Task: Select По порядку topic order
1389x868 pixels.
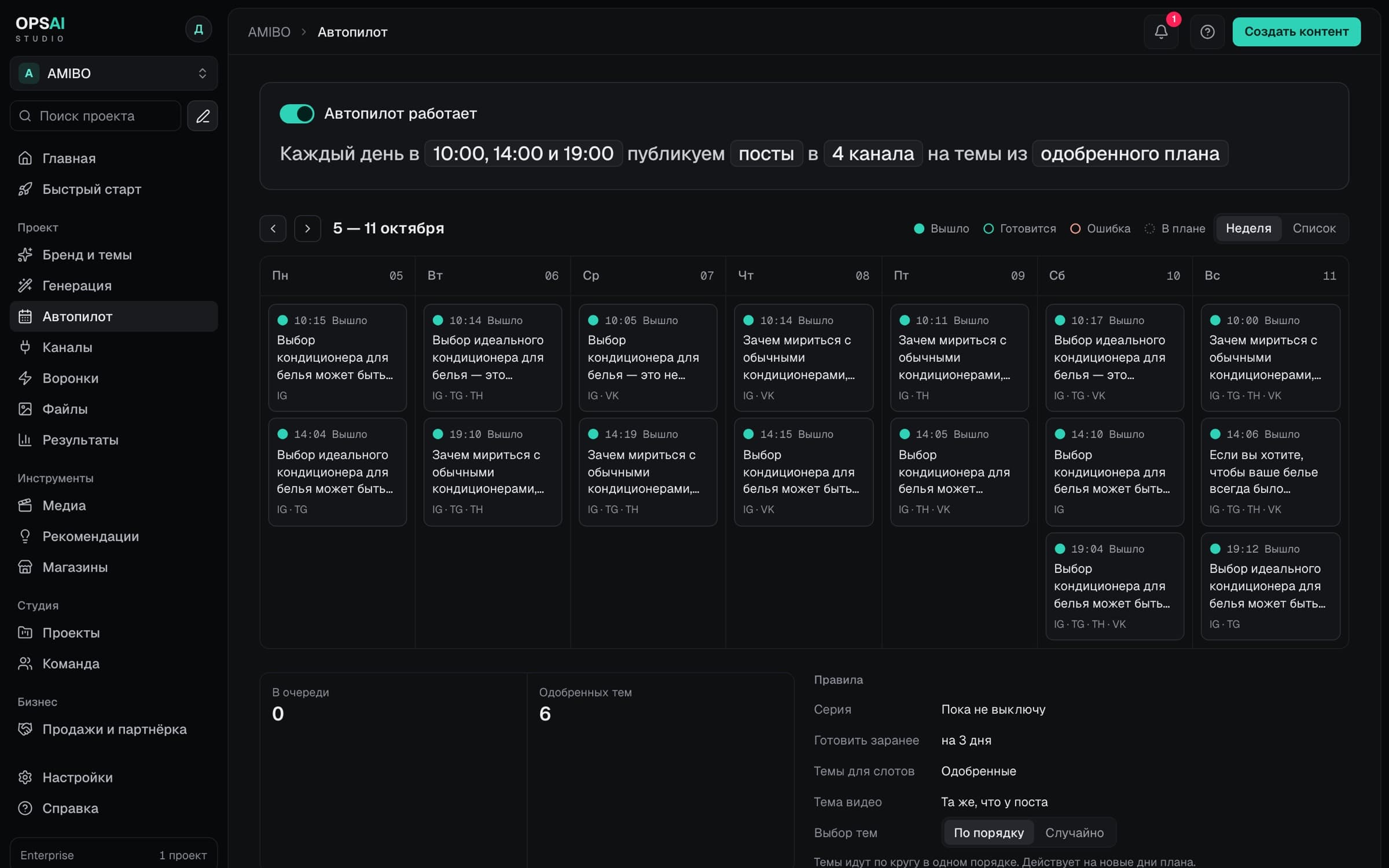Action: pyautogui.click(x=989, y=833)
